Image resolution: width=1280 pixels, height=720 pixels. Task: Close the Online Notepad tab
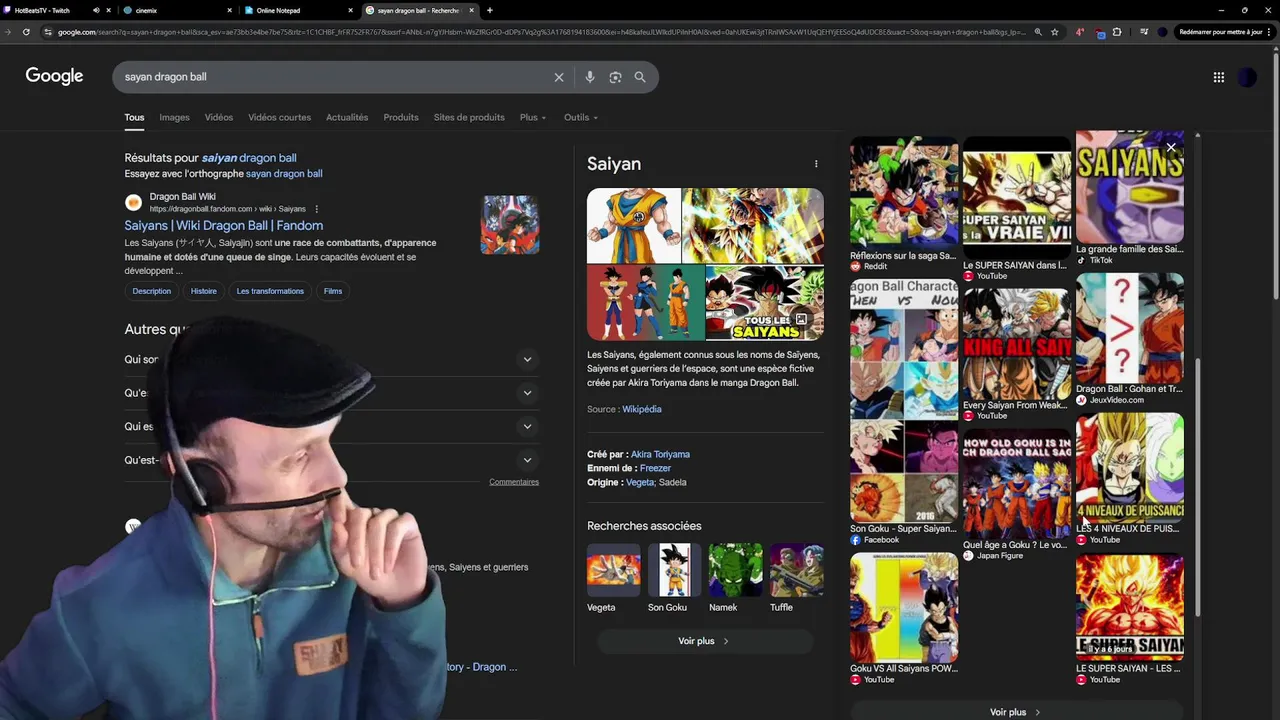[x=350, y=10]
